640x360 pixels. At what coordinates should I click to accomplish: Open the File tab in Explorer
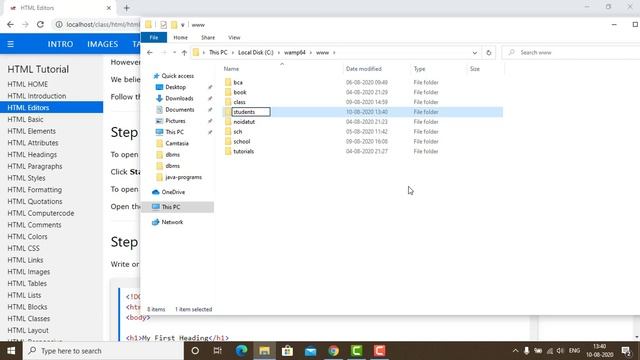point(153,38)
